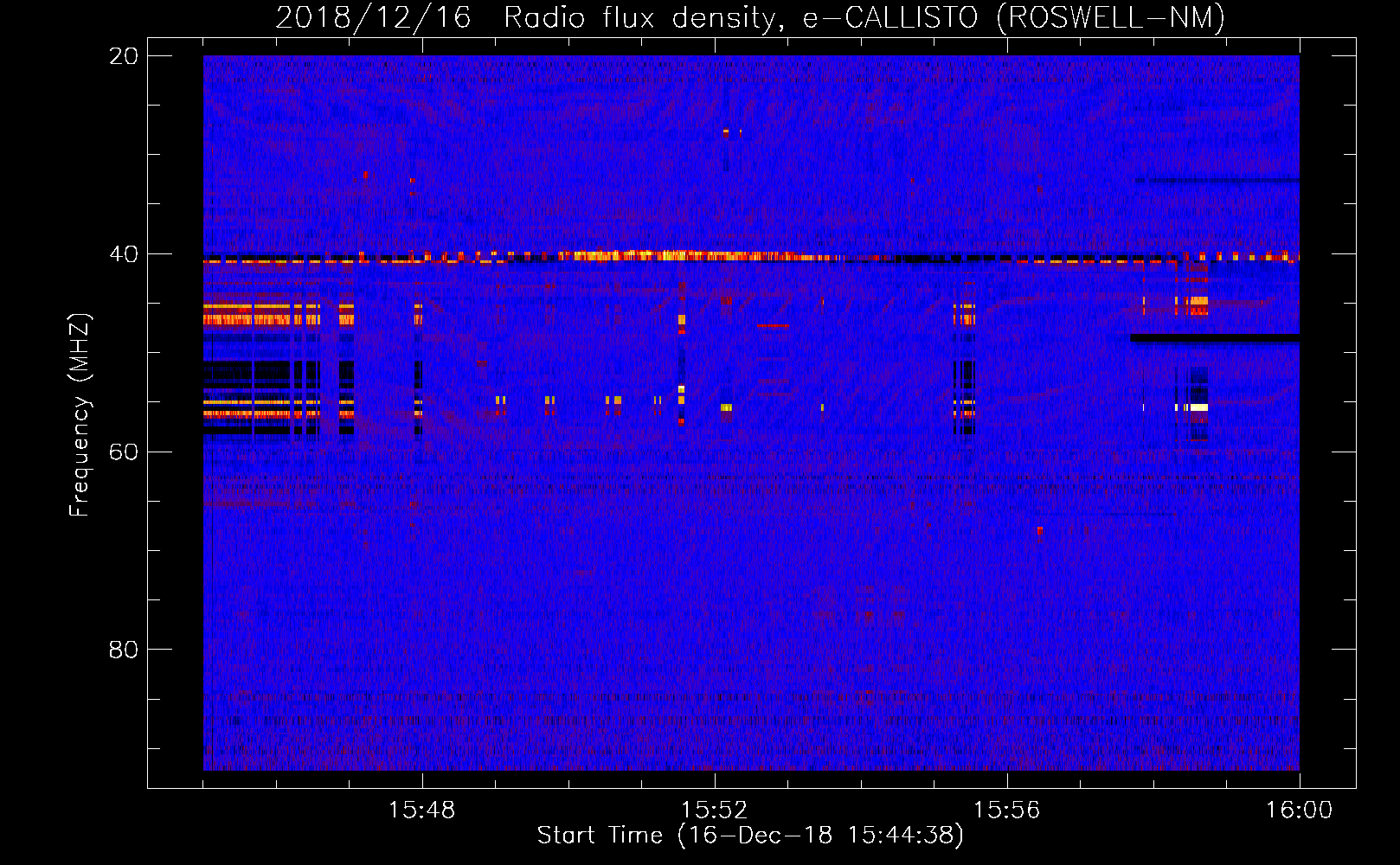Click the '80' frequency tick label
Screen dimensions: 1400x865
click(x=123, y=650)
